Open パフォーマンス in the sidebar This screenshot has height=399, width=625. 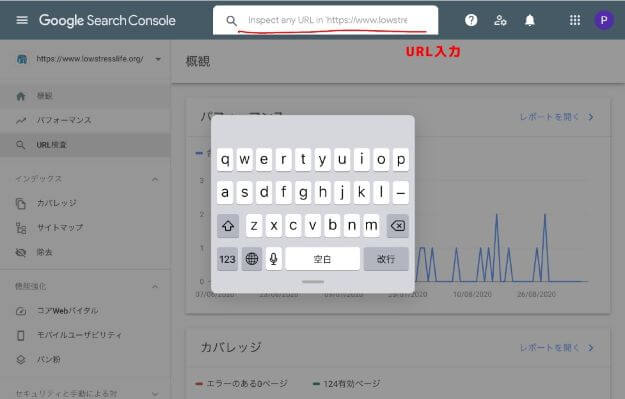pos(85,120)
